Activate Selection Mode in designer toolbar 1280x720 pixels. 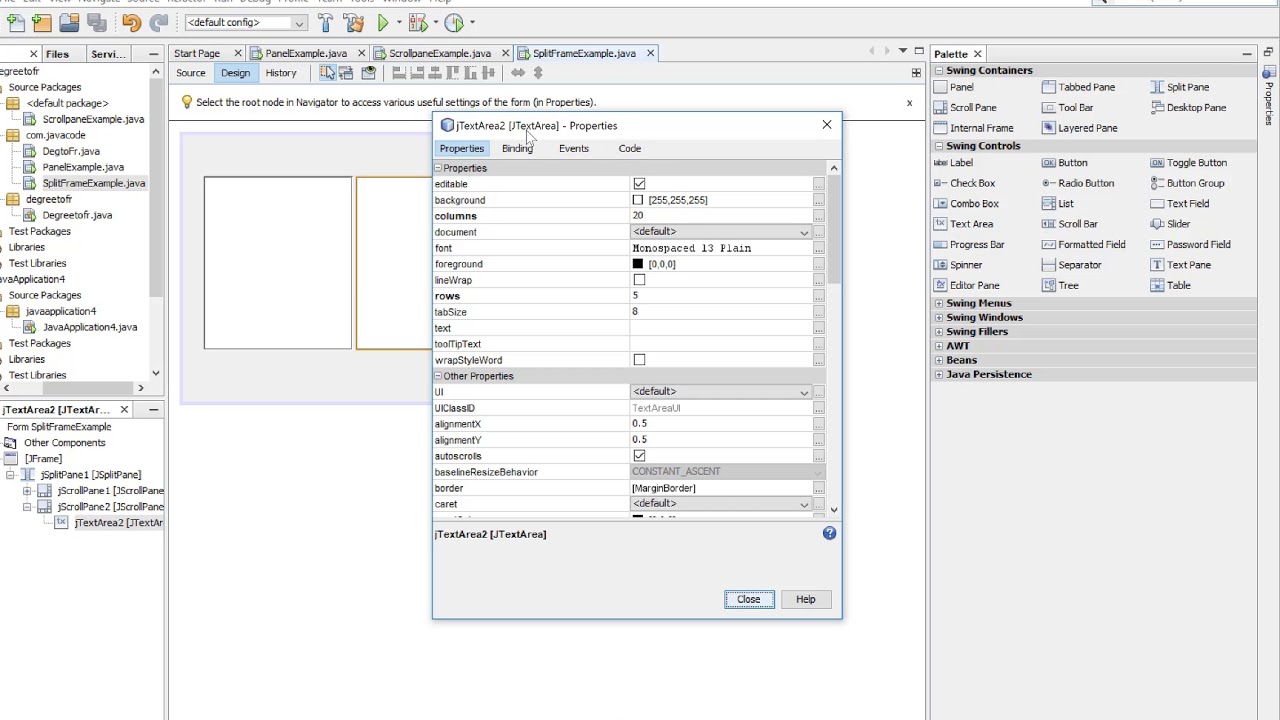pyautogui.click(x=328, y=73)
